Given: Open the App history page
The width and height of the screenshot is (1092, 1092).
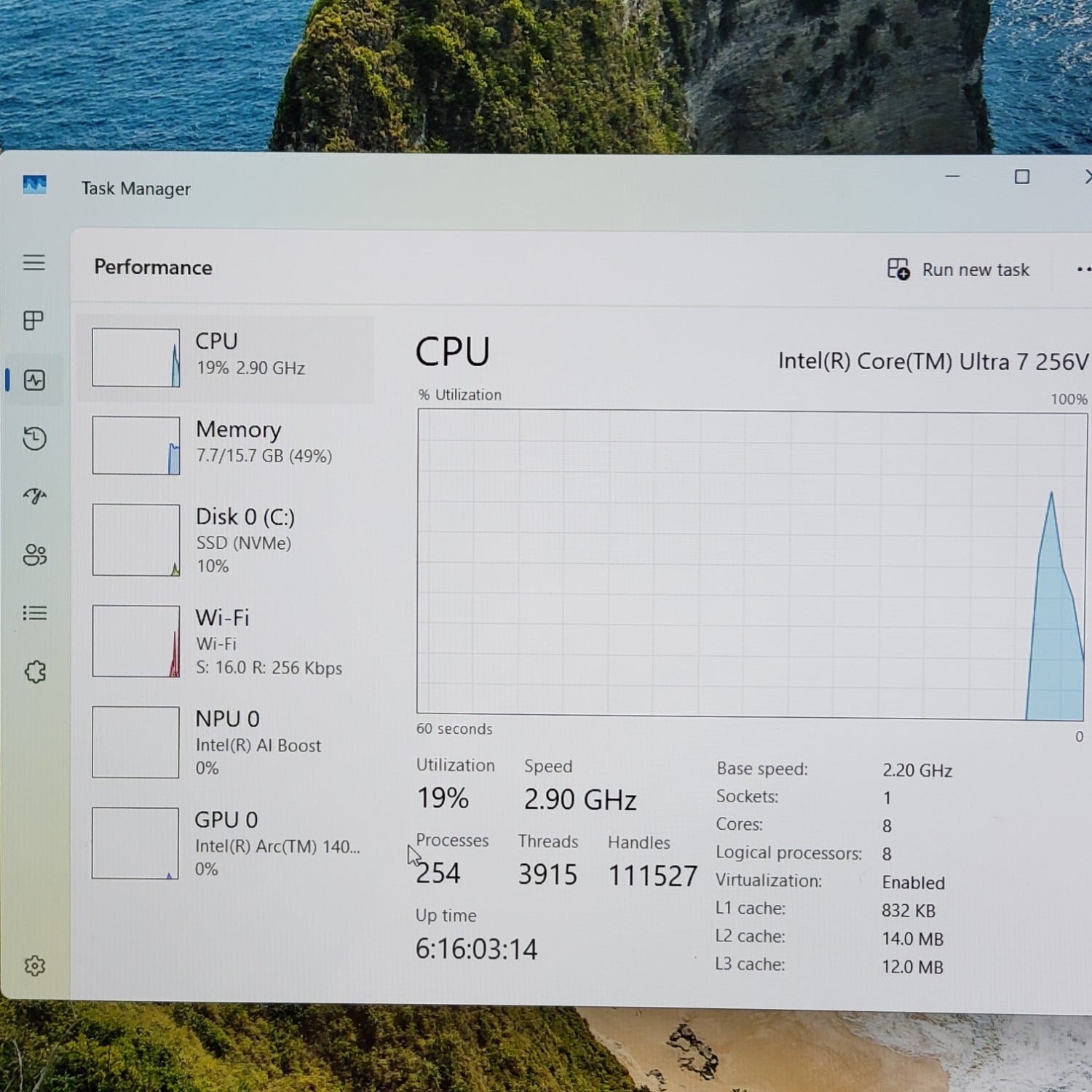Looking at the screenshot, I should tap(34, 438).
